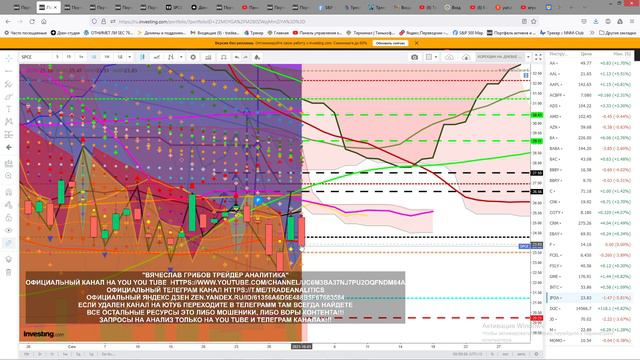Open the Трекер :: MMM-Club bookmark

tap(562, 33)
